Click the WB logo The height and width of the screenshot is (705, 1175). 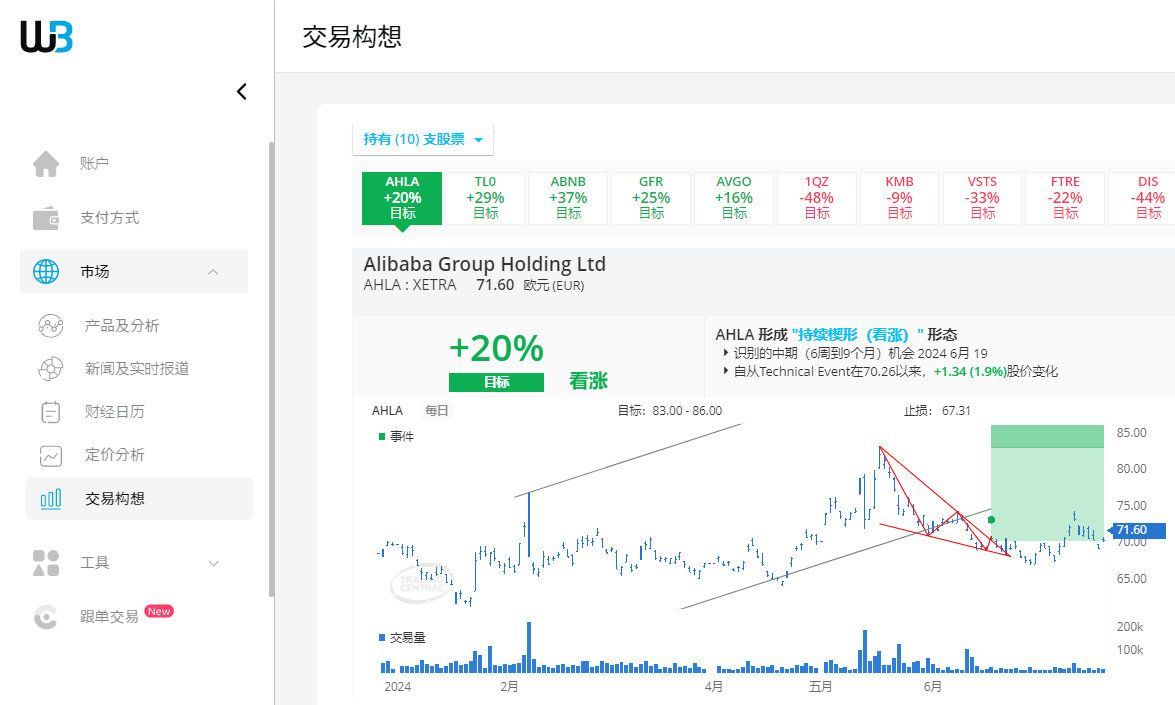46,37
